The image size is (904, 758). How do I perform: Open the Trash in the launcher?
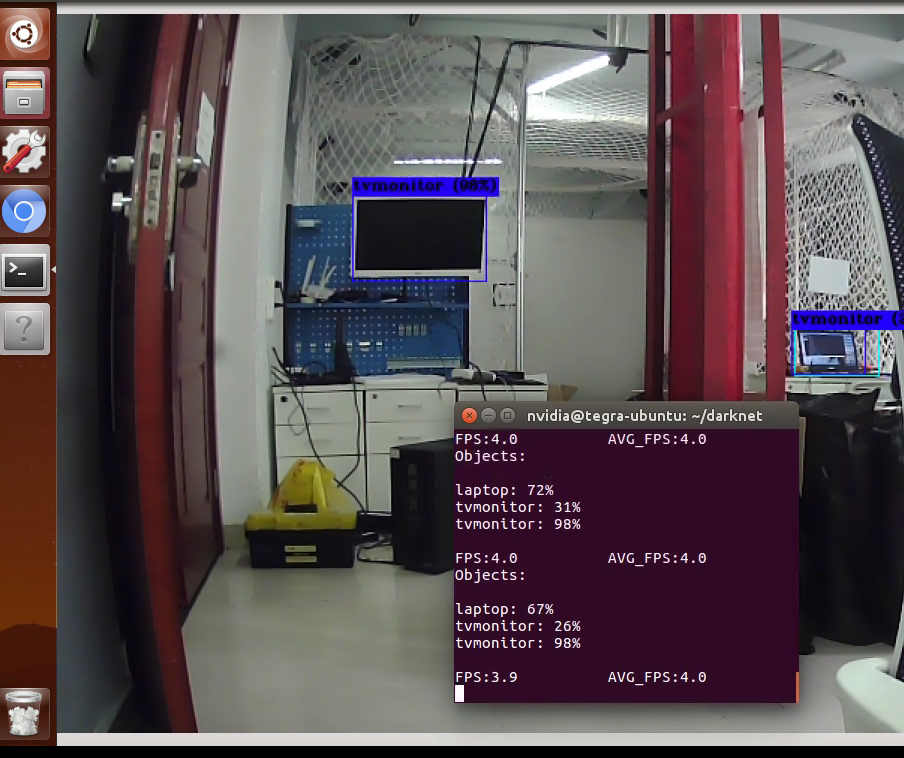point(24,714)
